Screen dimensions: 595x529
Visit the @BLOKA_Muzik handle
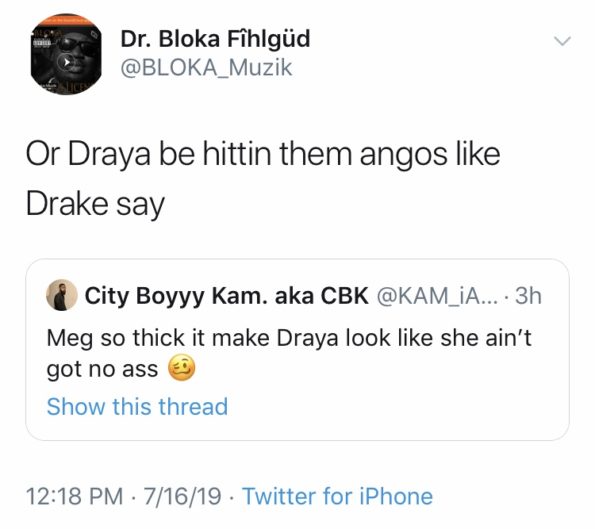[x=206, y=68]
